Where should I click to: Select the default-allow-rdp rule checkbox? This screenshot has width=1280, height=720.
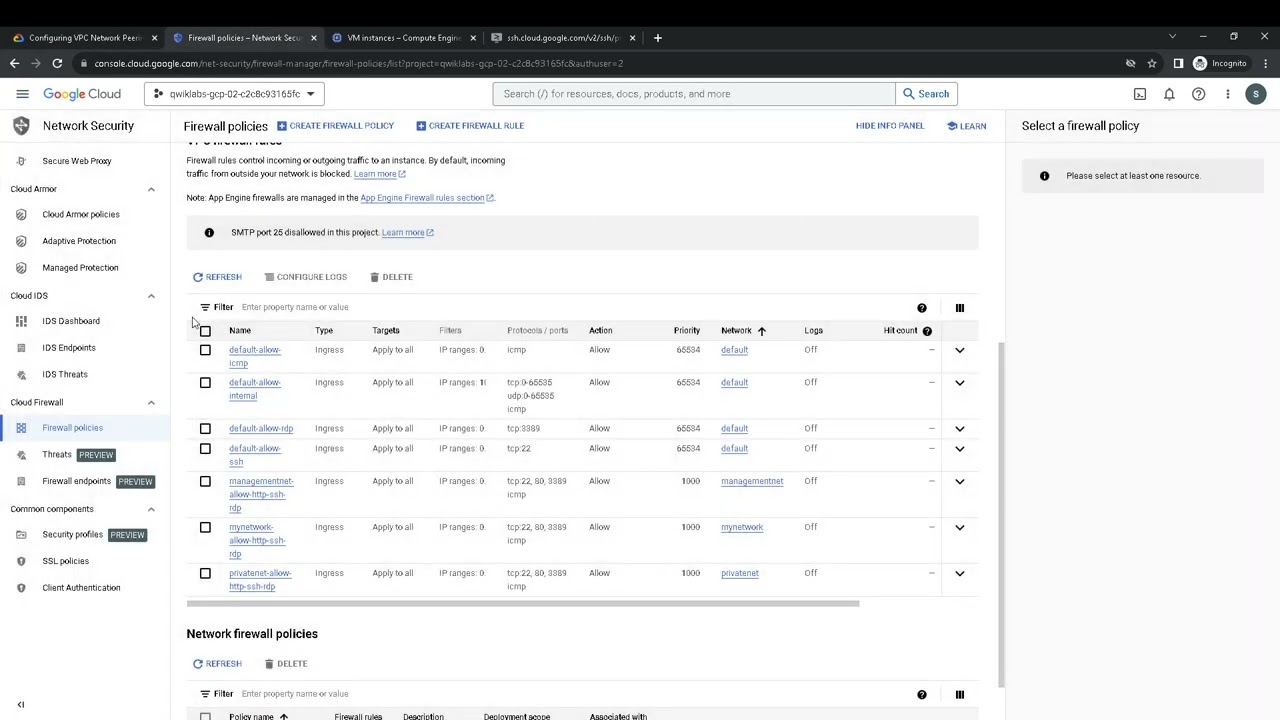coord(205,429)
